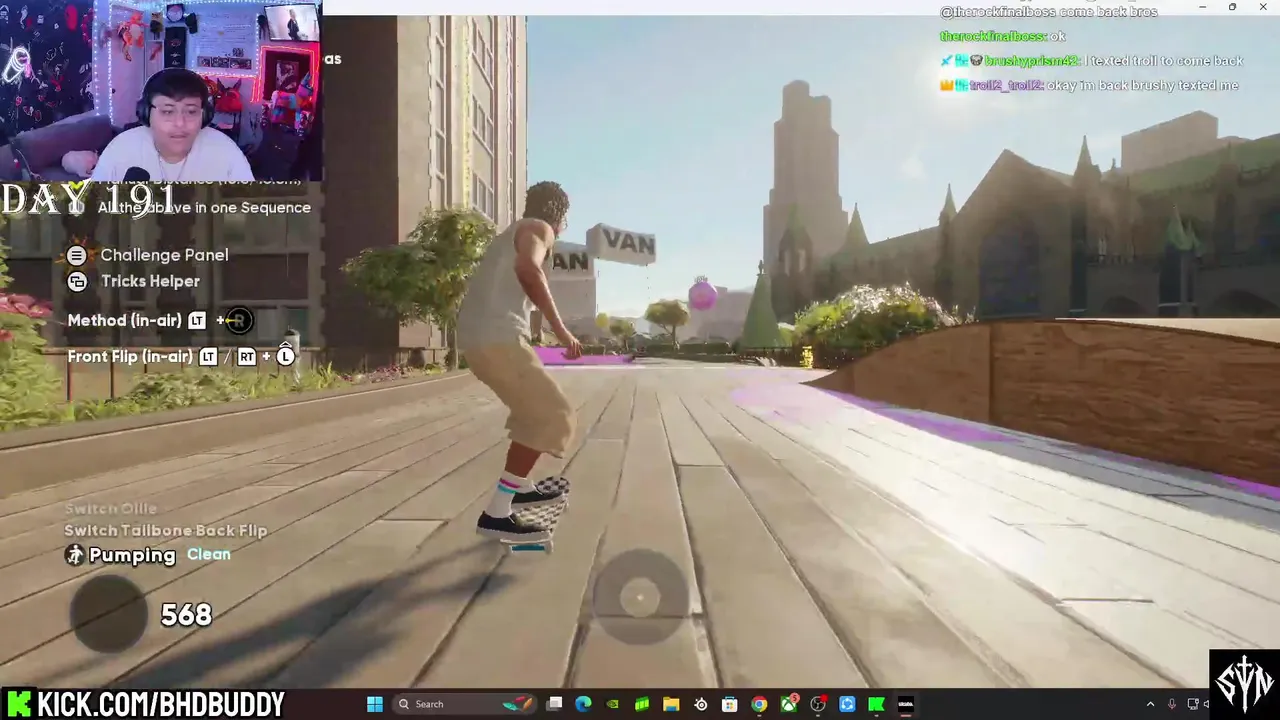
Task: Open the SteelSeries app in the taskbar
Action: coord(701,704)
